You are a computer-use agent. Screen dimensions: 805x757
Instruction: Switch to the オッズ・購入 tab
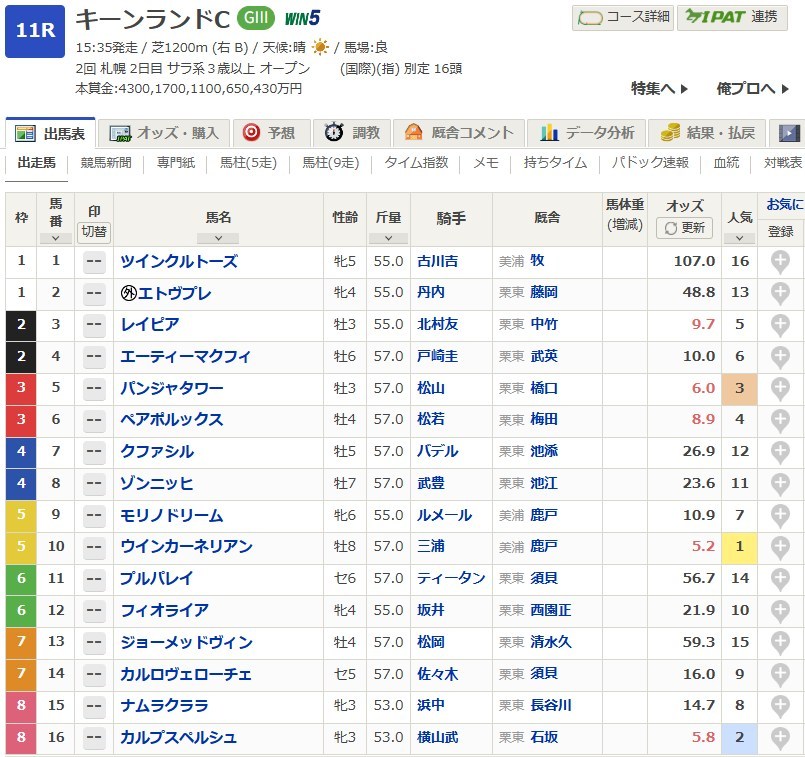(164, 133)
